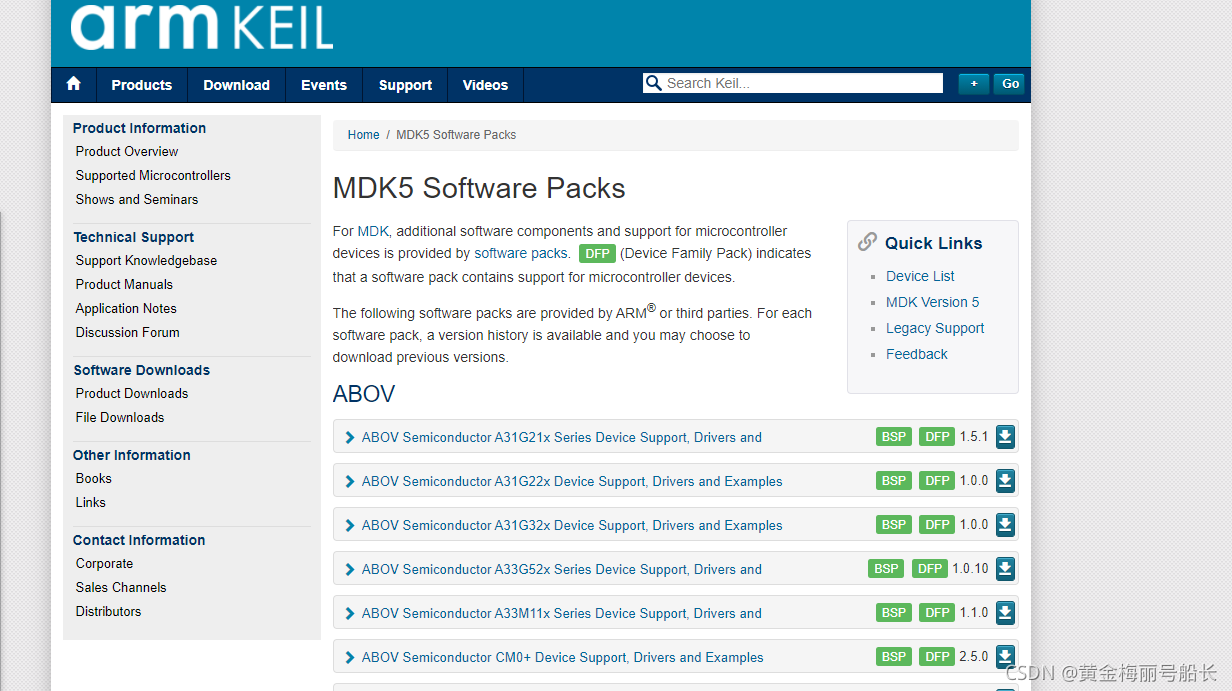Click BSP badge of A31G22x row
1232x691 pixels.
pos(894,481)
